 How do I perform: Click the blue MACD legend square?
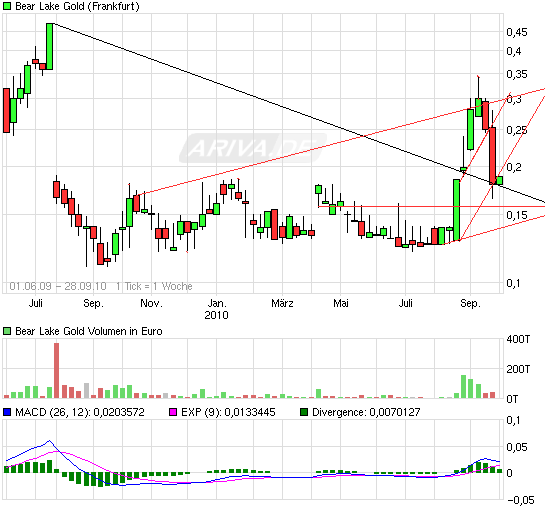[x=7, y=412]
